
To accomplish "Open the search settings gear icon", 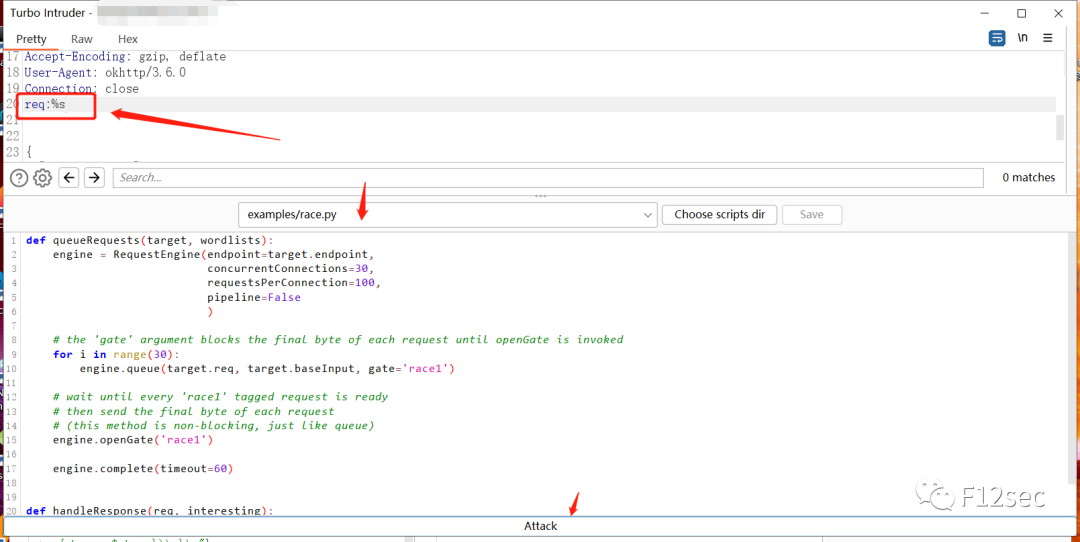I will click(43, 178).
